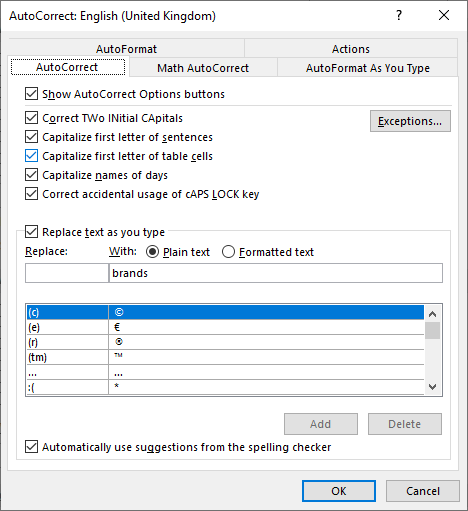Select the (r) registered symbol entry

coord(225,342)
